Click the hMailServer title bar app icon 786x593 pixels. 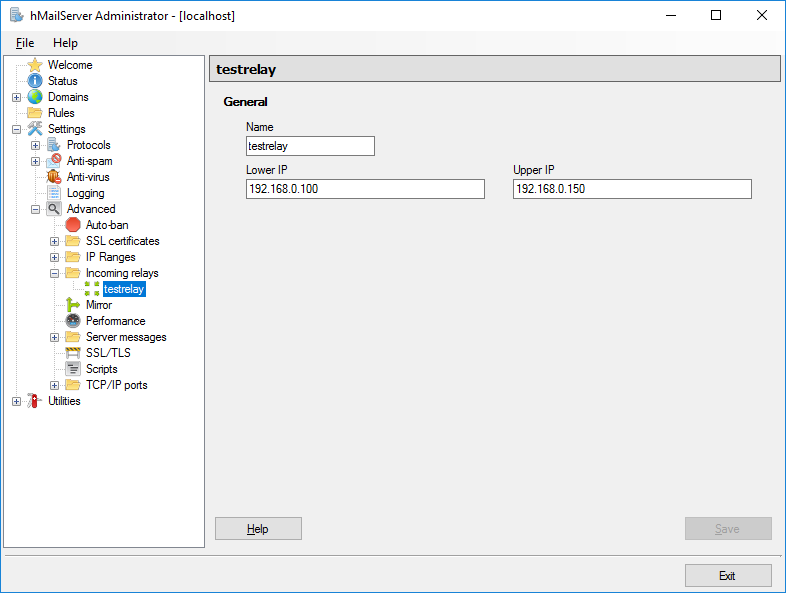click(x=17, y=16)
